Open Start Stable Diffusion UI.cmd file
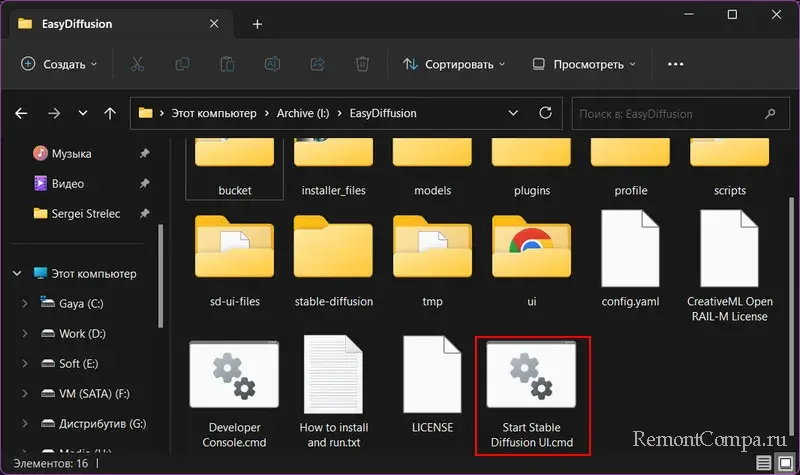 tap(532, 392)
